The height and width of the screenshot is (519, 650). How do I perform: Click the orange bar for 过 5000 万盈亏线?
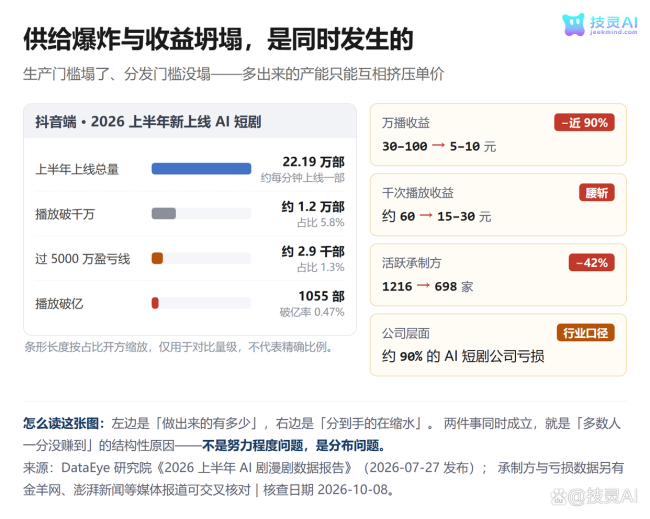[157, 258]
